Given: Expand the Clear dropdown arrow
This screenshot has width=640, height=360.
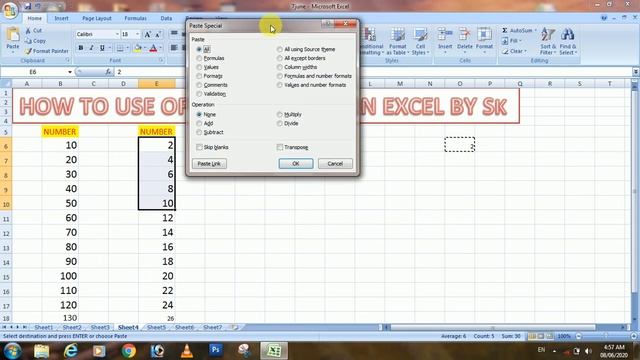Looking at the screenshot, I should [526, 51].
